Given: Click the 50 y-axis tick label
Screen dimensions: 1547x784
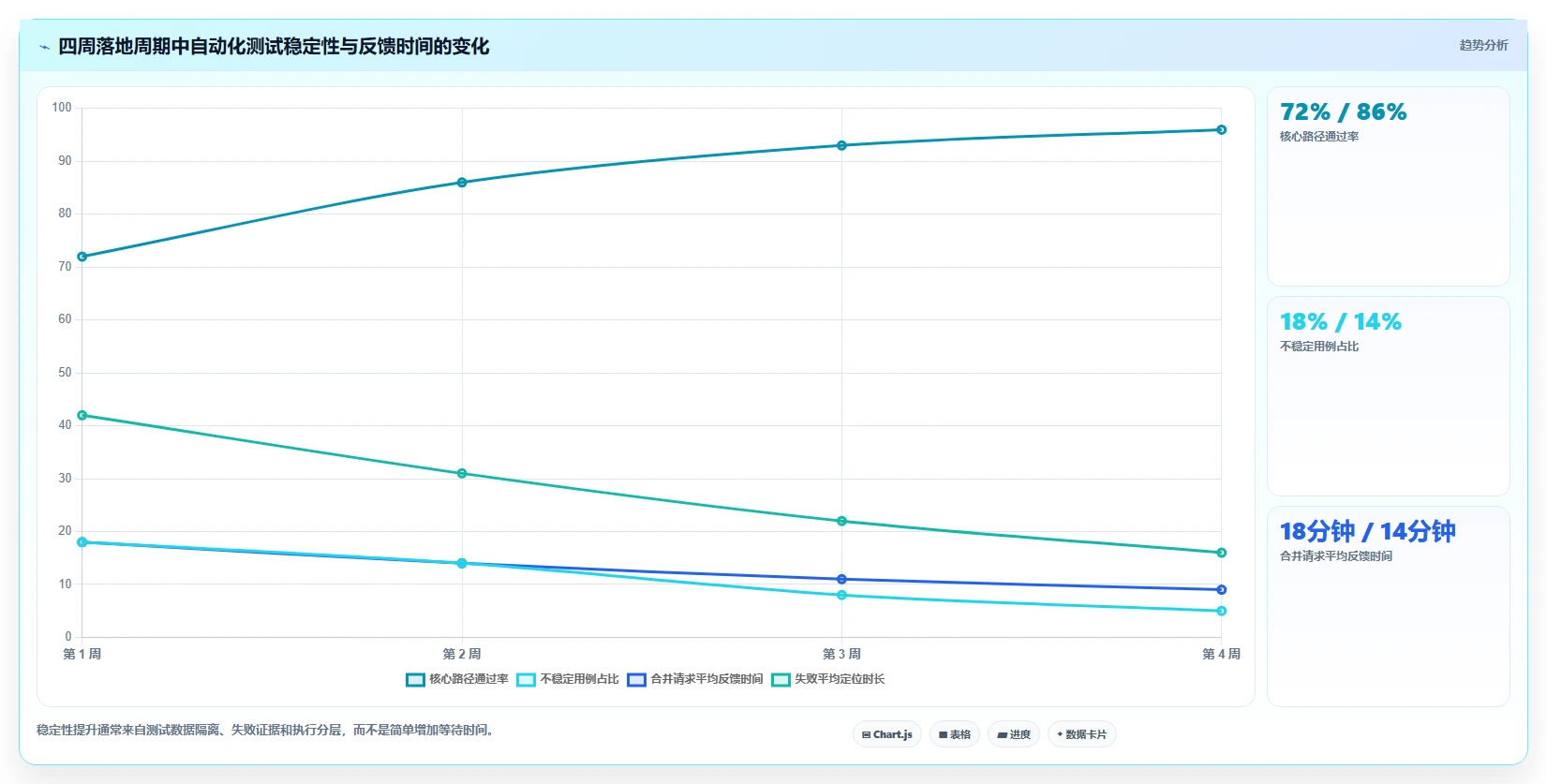Looking at the screenshot, I should (x=65, y=373).
